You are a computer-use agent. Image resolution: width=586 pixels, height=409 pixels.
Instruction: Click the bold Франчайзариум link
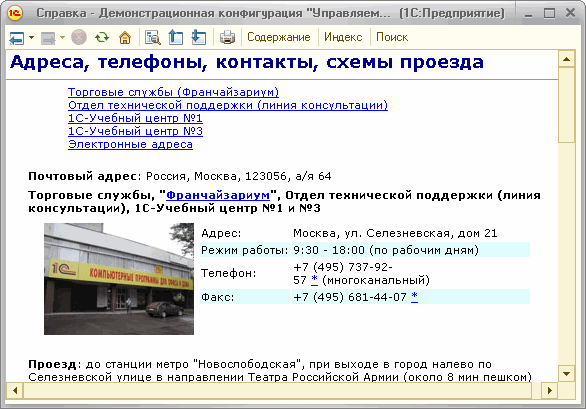(x=218, y=195)
